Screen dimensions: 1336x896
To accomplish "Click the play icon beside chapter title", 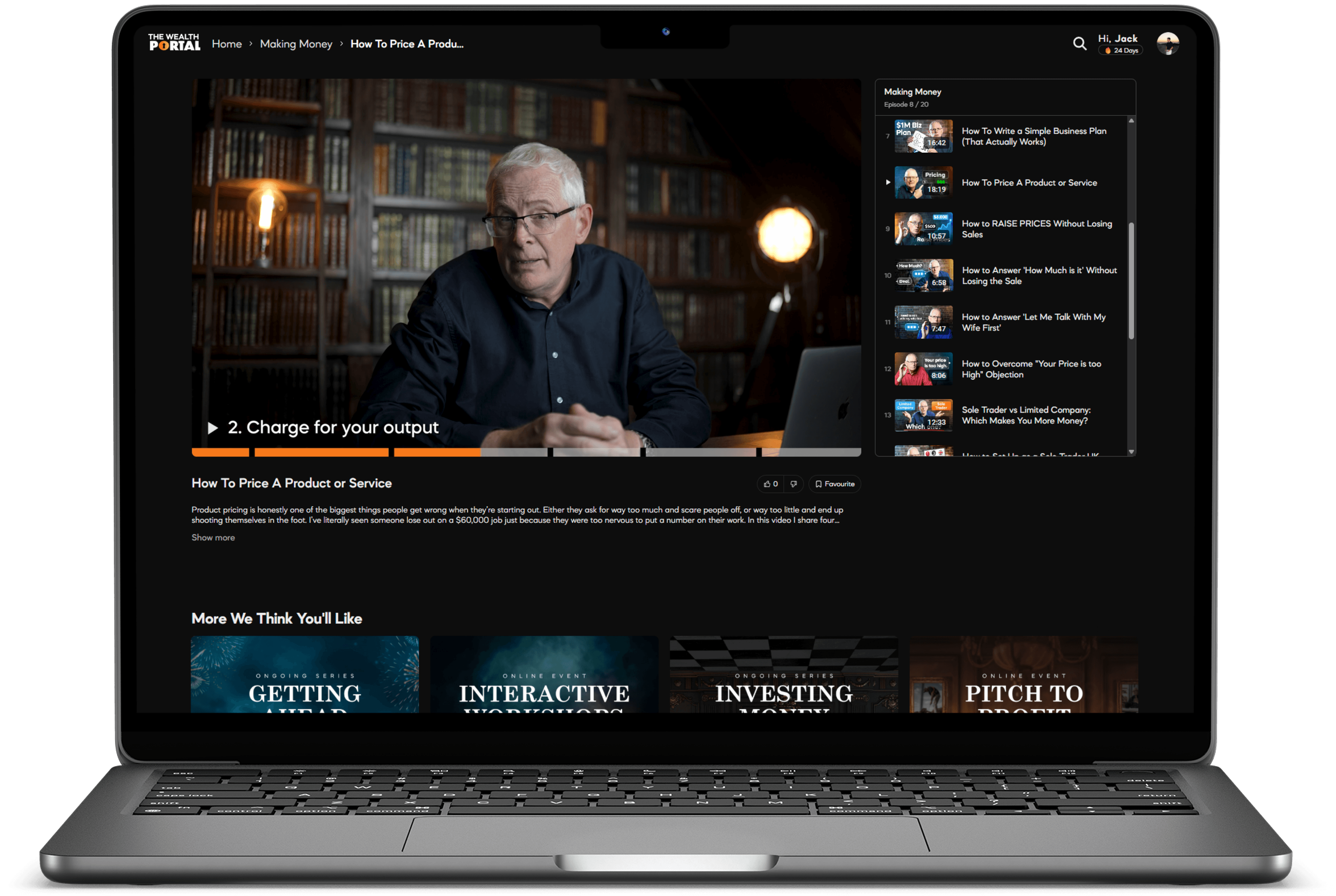I will [213, 428].
